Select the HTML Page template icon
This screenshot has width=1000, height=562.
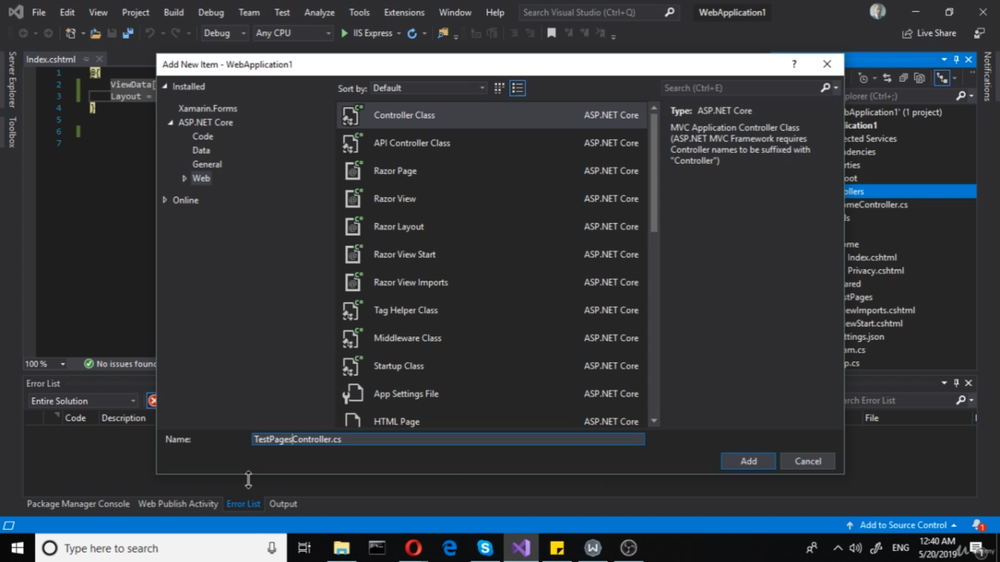click(353, 420)
